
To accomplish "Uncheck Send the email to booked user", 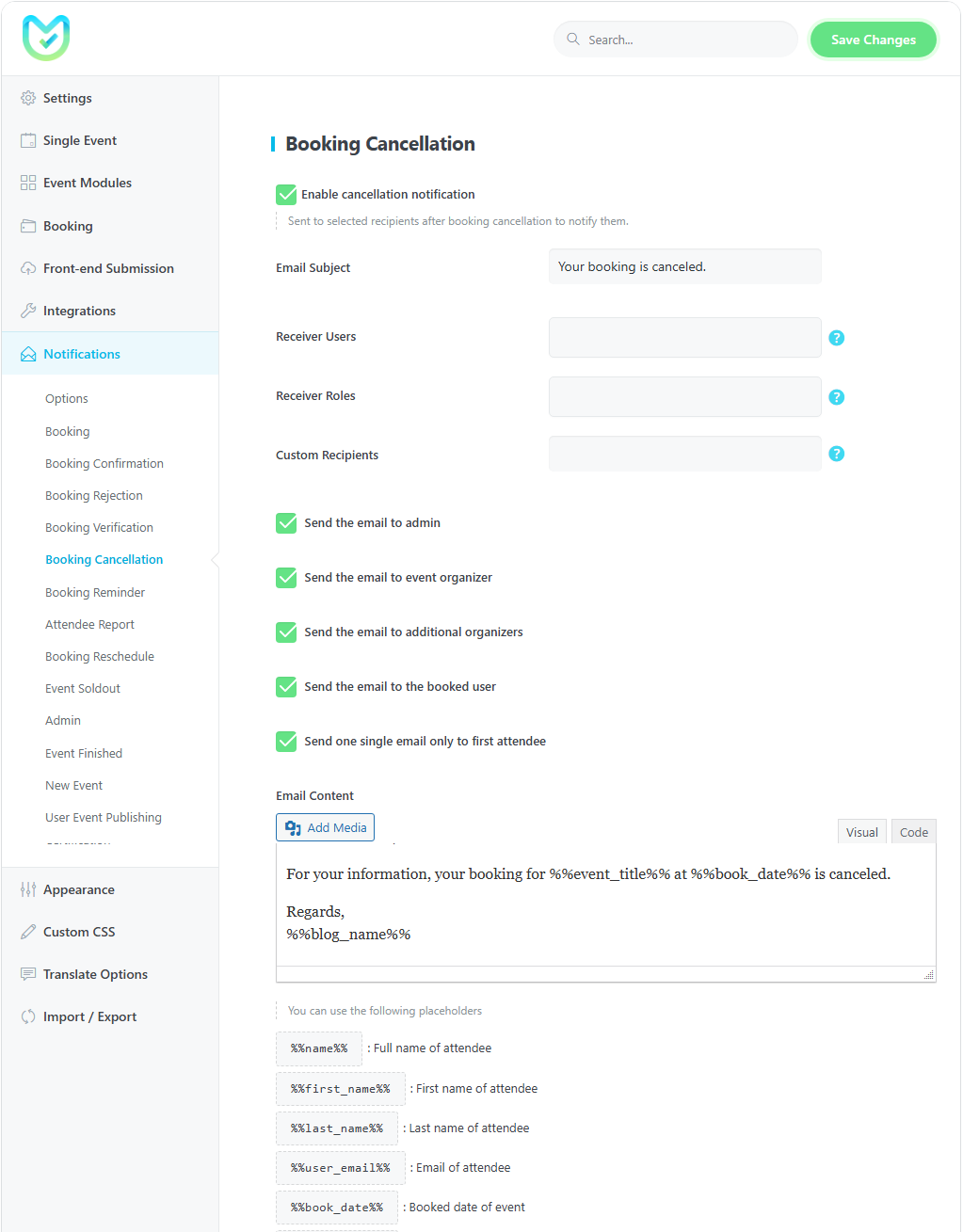I will pyautogui.click(x=286, y=687).
